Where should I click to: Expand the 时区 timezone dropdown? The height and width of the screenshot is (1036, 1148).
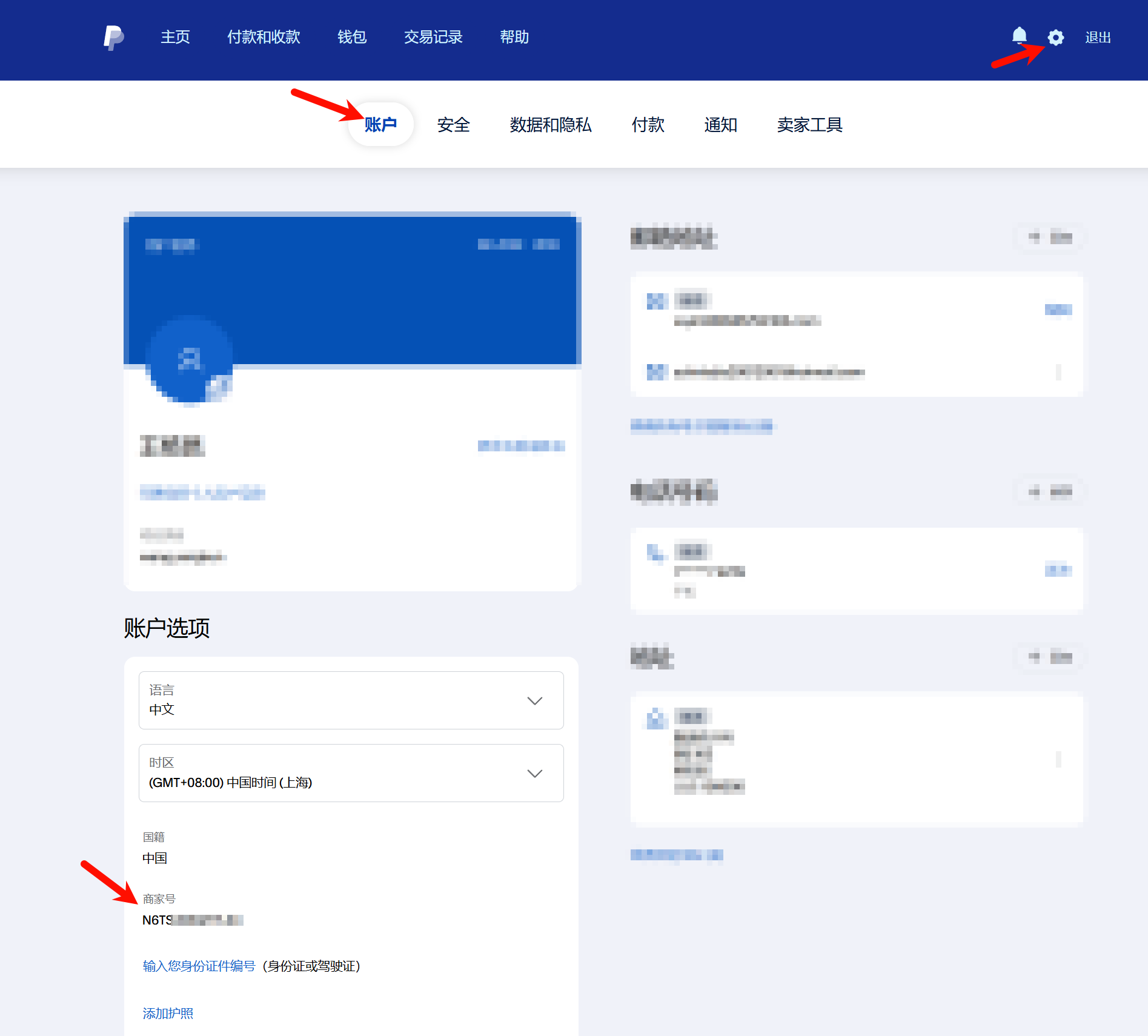[x=351, y=773]
